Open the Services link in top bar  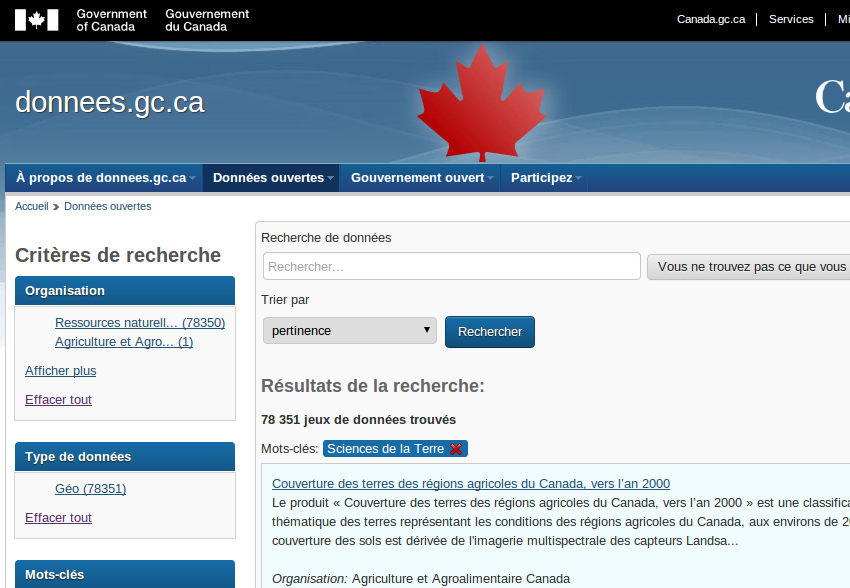coord(791,20)
